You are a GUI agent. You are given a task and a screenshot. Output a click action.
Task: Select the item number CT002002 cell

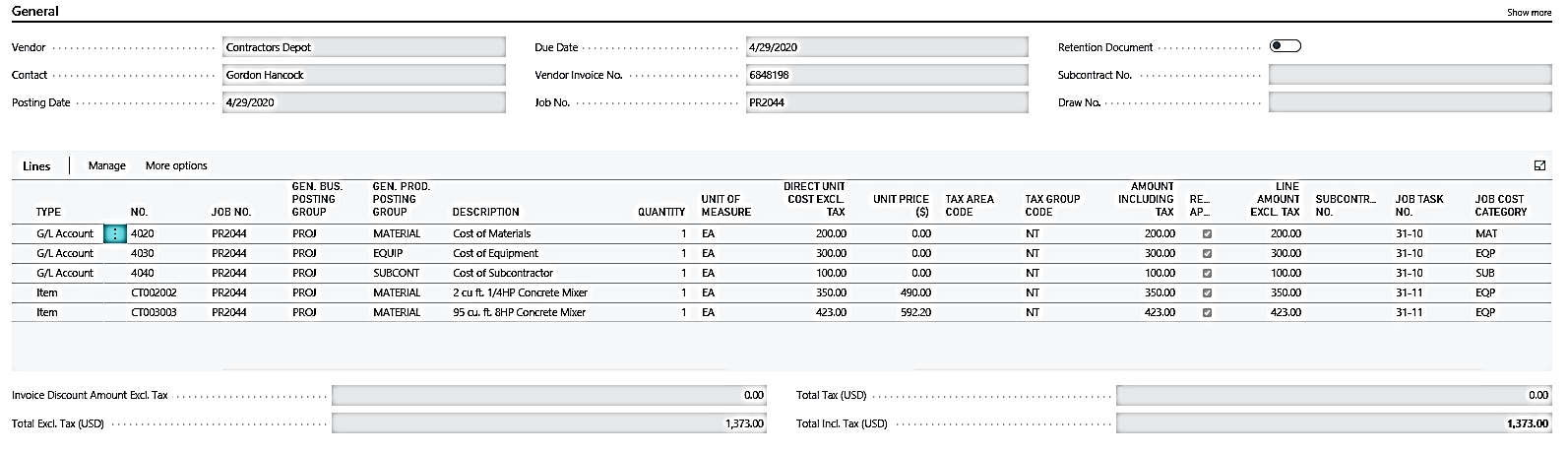(154, 292)
